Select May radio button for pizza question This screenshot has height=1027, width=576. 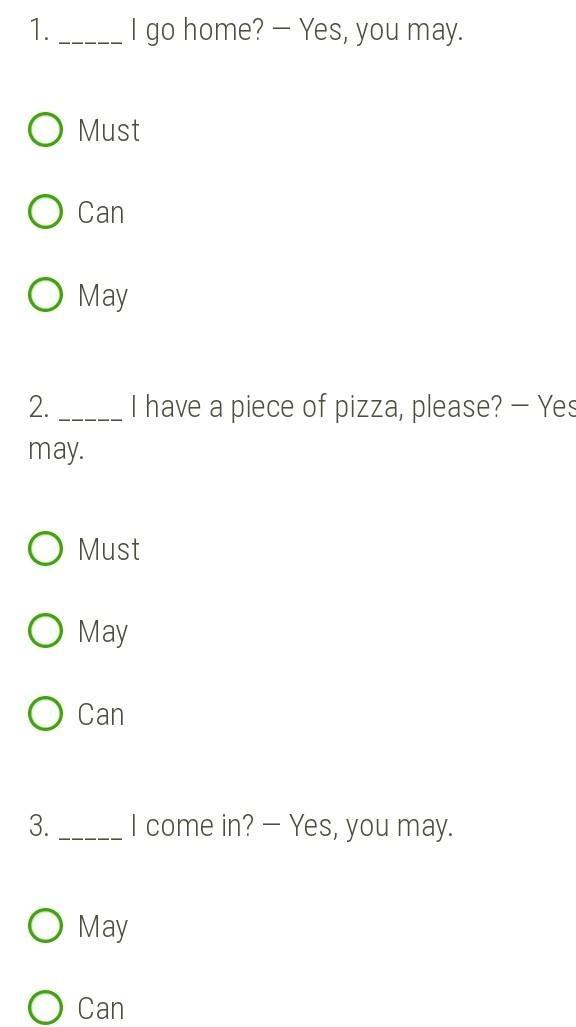[46, 631]
